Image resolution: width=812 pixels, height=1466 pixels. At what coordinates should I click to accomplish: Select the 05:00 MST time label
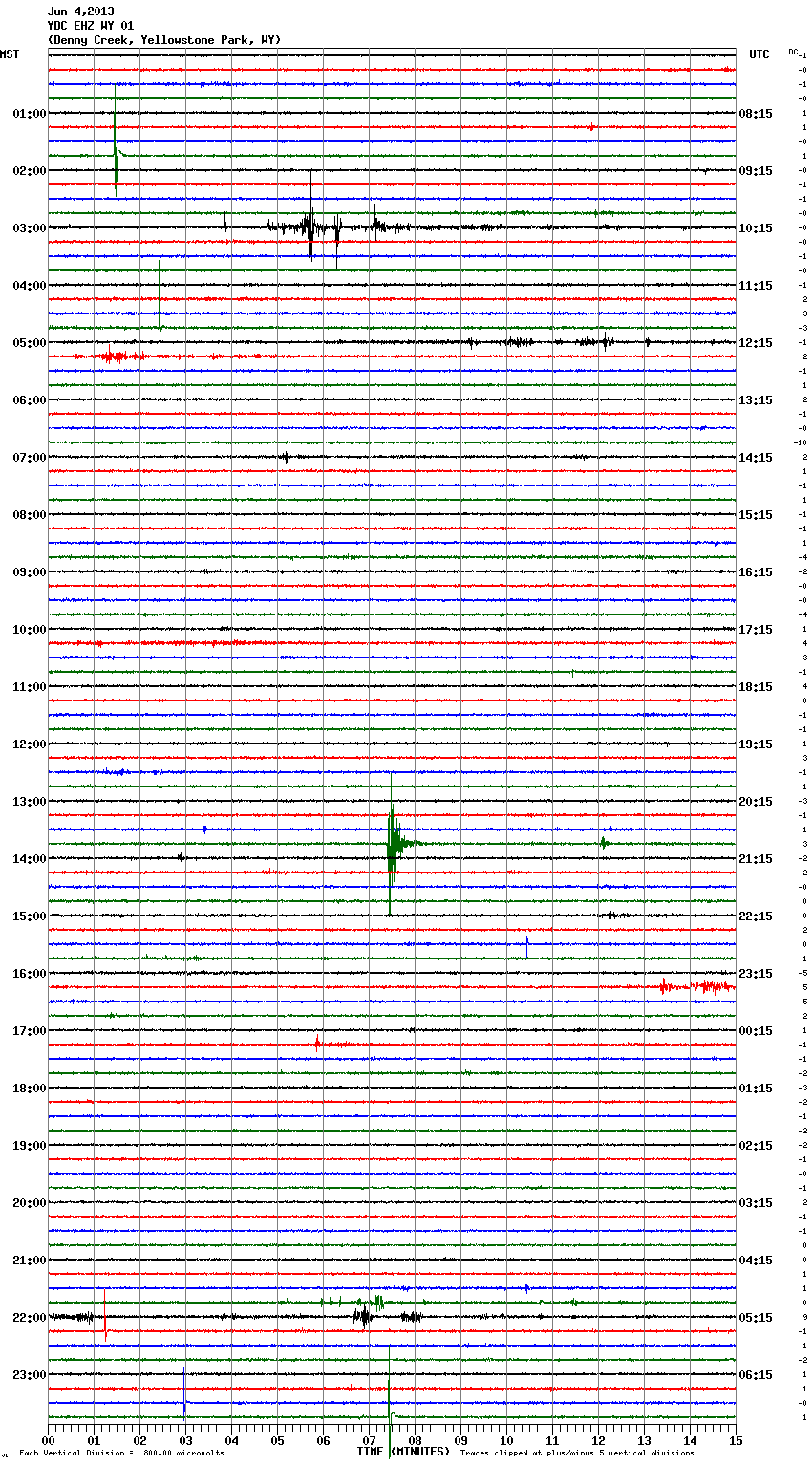point(30,343)
